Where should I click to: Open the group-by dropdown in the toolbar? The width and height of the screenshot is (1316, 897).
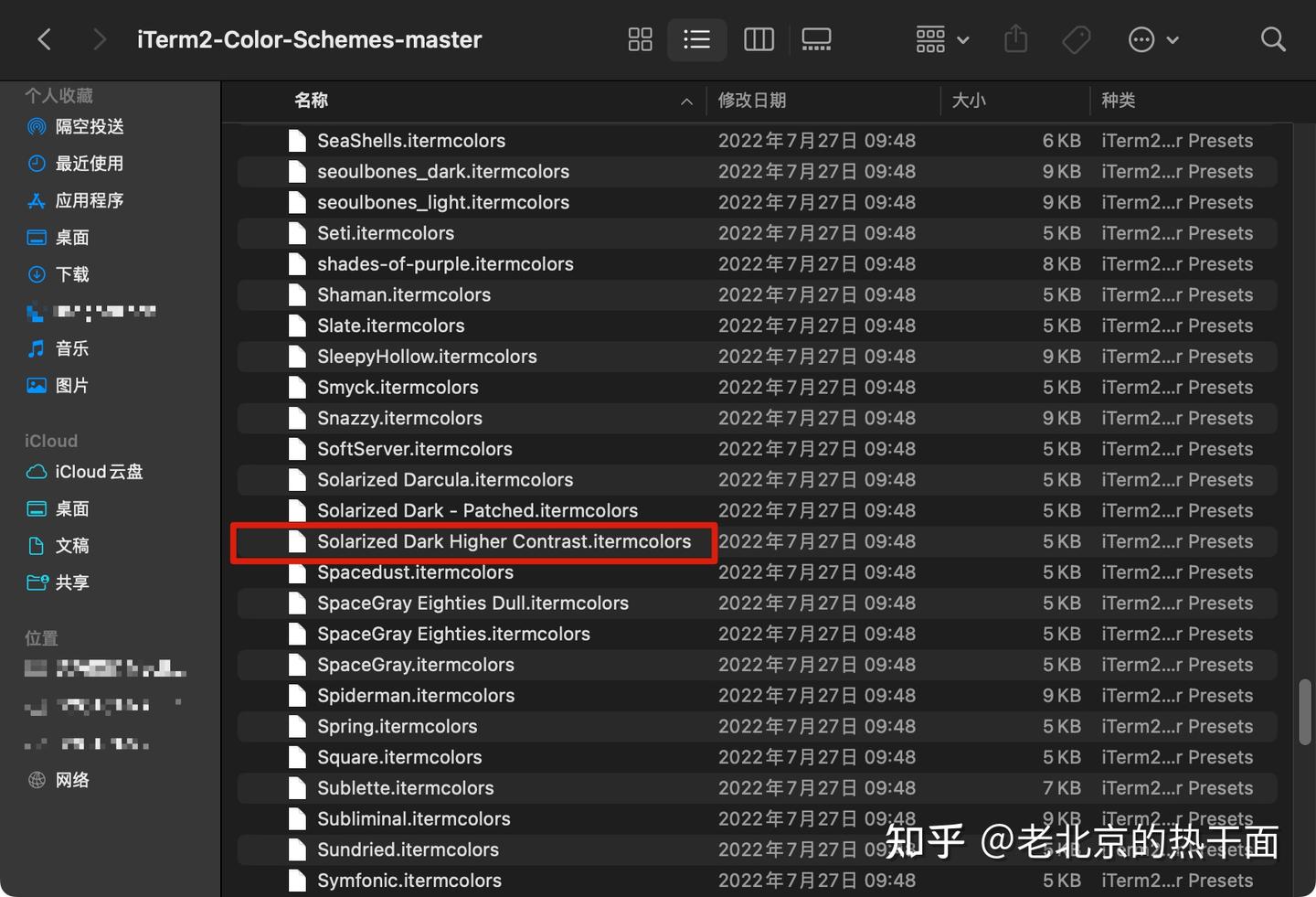[940, 39]
